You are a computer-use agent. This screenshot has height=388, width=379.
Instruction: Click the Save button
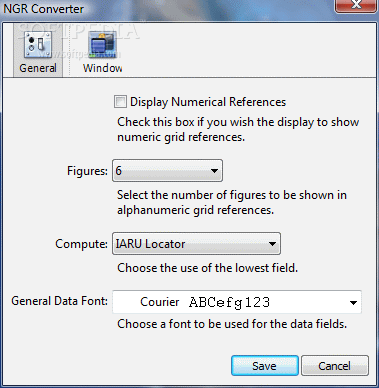pos(265,366)
